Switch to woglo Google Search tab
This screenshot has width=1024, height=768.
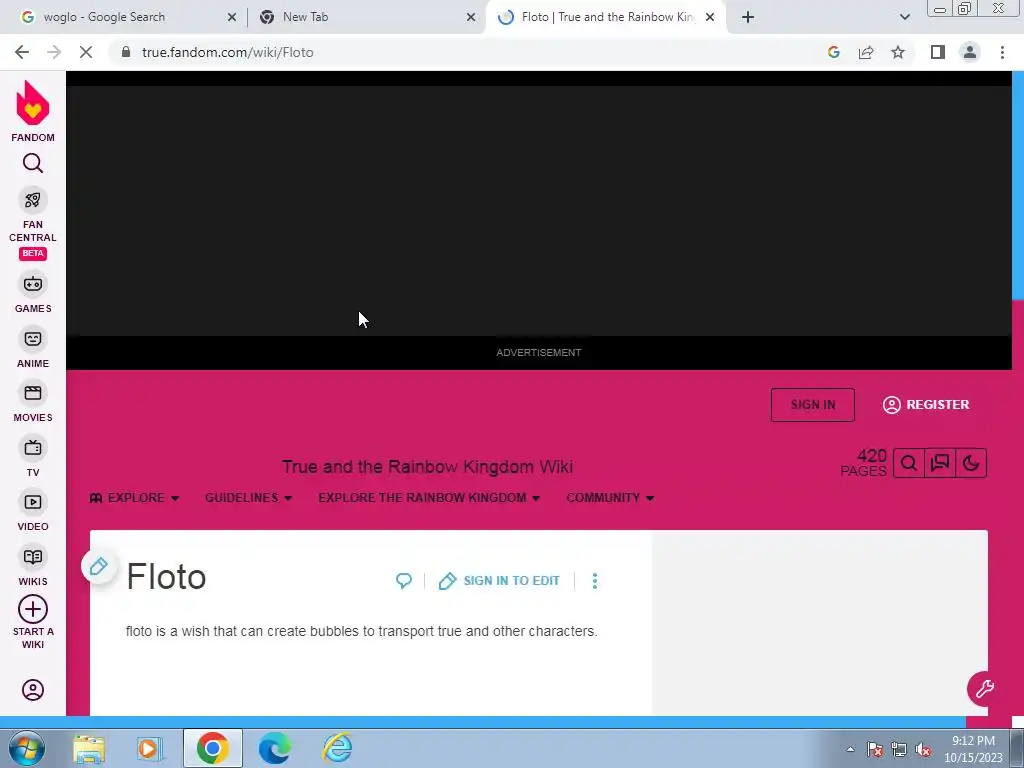[104, 17]
